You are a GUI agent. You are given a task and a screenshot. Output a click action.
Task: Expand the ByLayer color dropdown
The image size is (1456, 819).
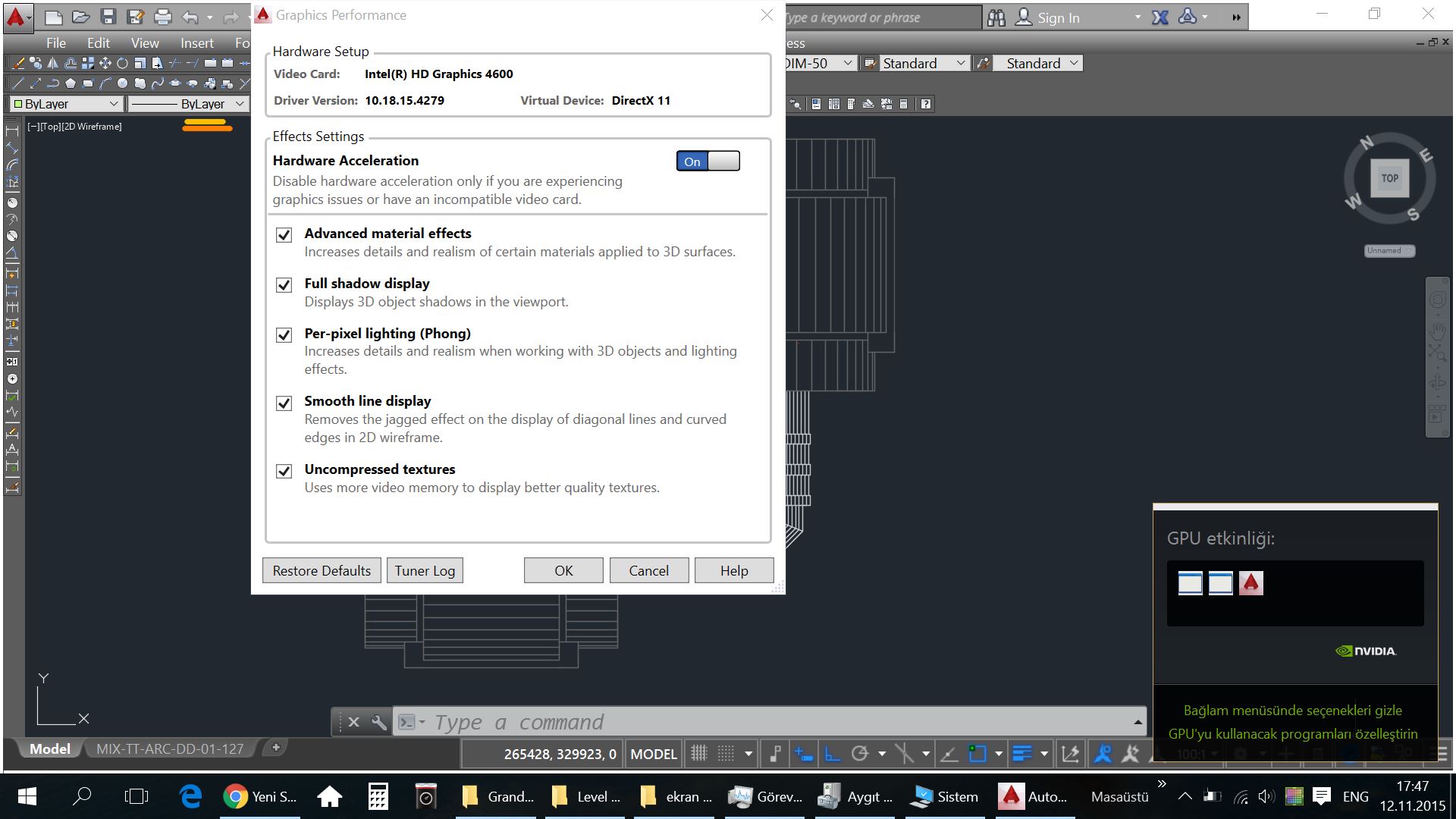tap(67, 104)
